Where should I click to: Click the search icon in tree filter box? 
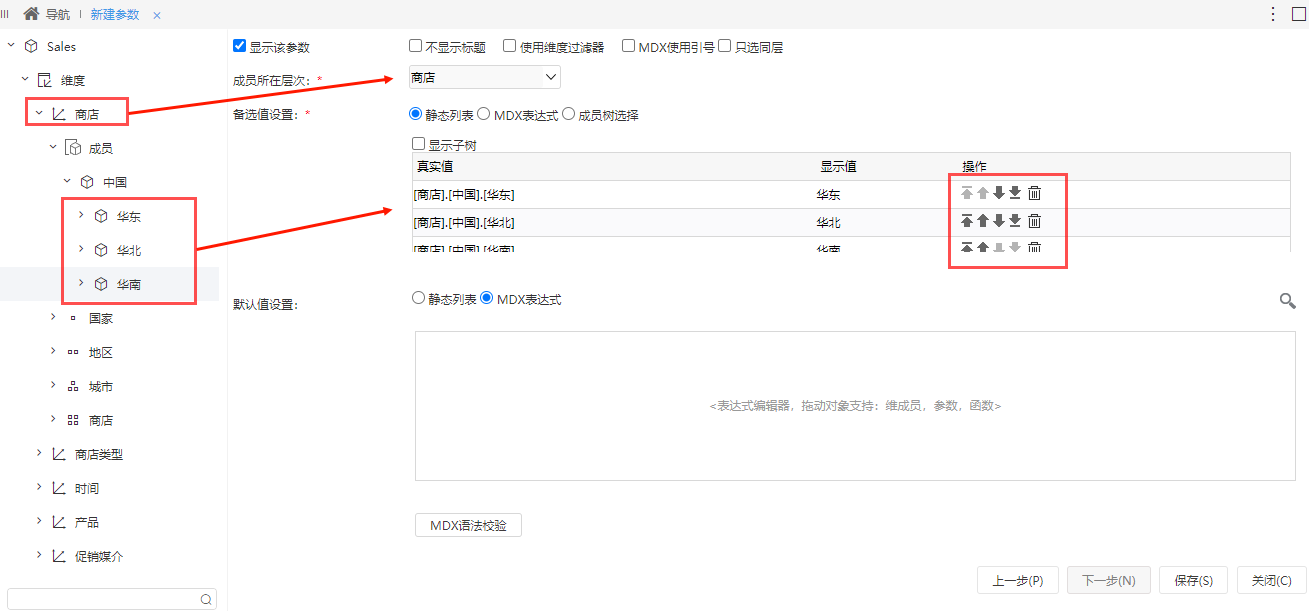tap(206, 599)
